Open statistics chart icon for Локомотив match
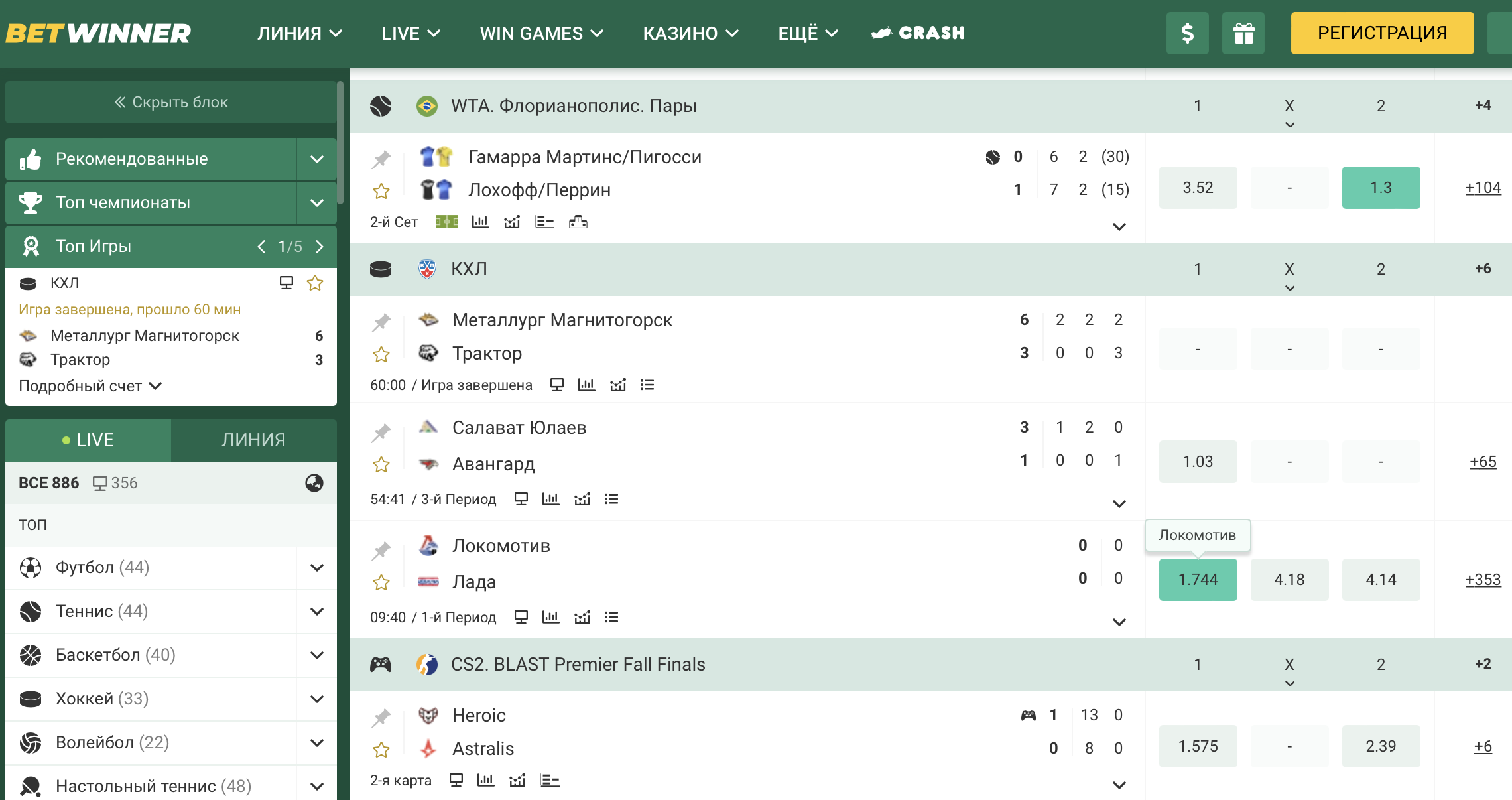Image resolution: width=1512 pixels, height=800 pixels. click(550, 618)
